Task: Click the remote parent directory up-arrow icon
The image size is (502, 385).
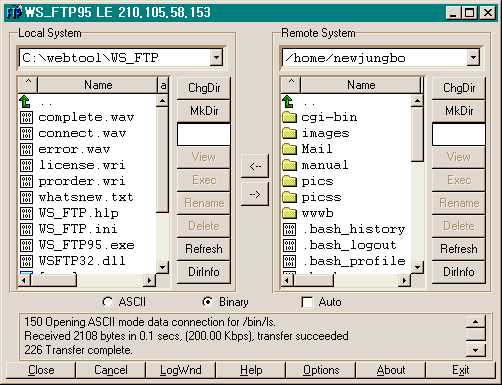Action: (x=288, y=102)
